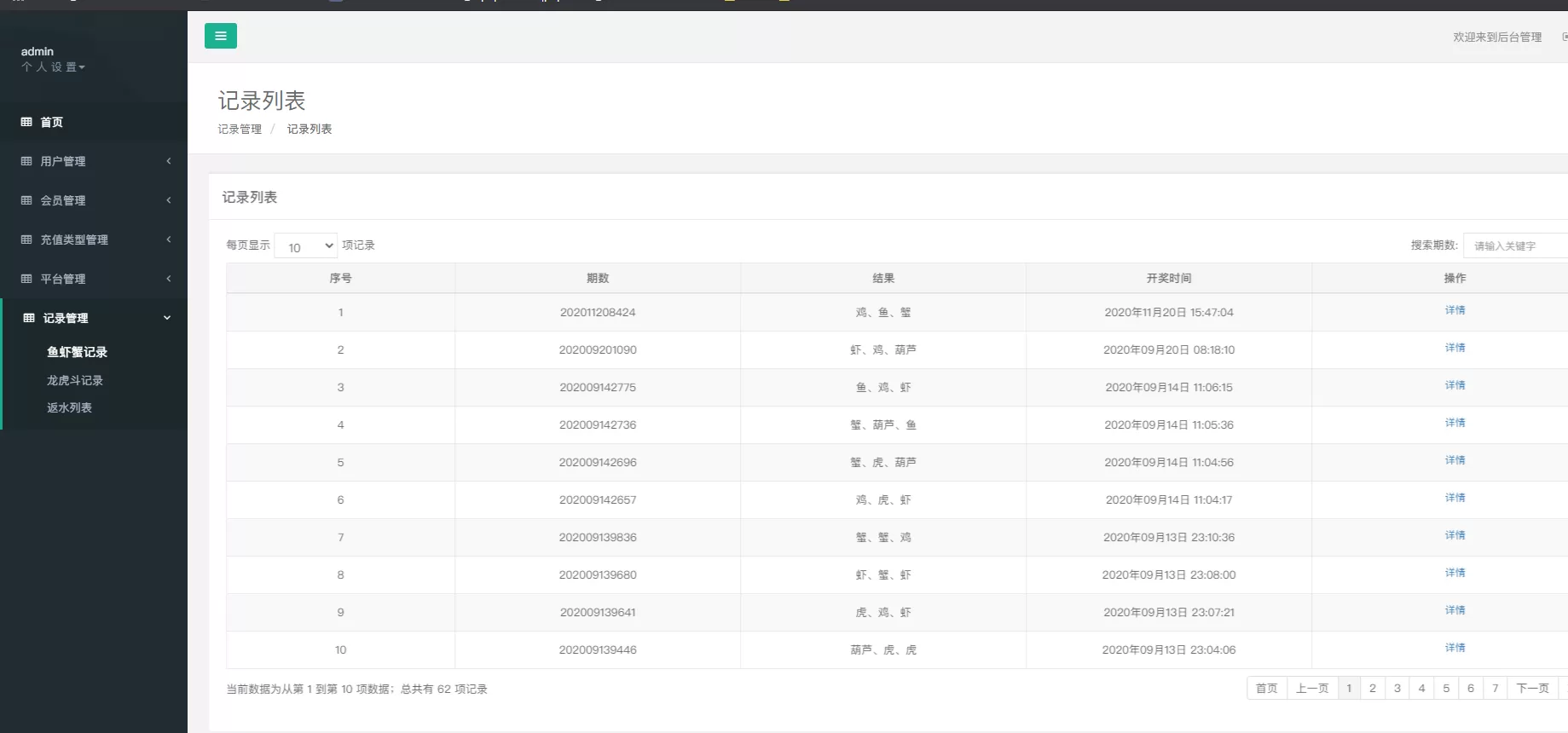Click the 搜索期数 keyword search field
1568x733 pixels.
pos(1514,245)
